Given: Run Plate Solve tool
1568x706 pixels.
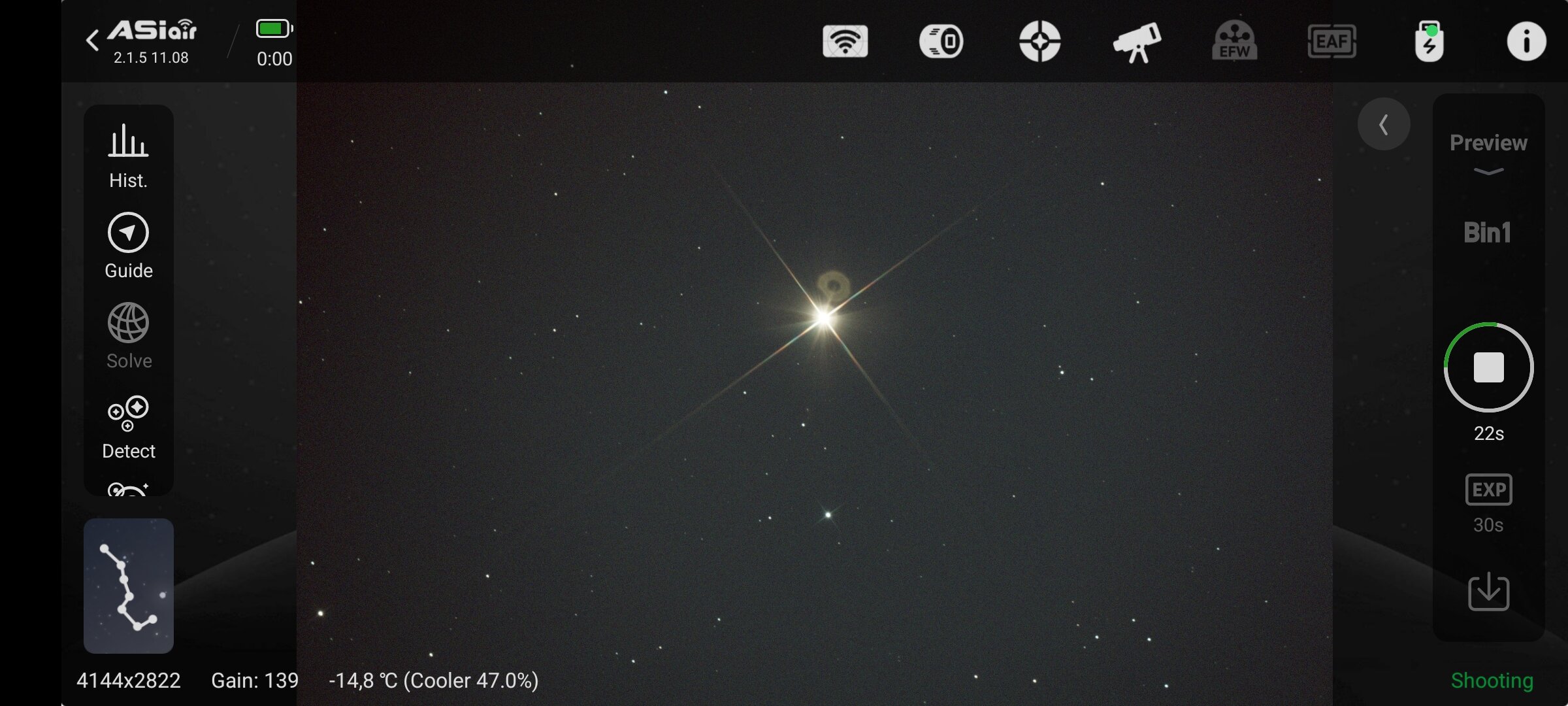Looking at the screenshot, I should pyautogui.click(x=128, y=336).
